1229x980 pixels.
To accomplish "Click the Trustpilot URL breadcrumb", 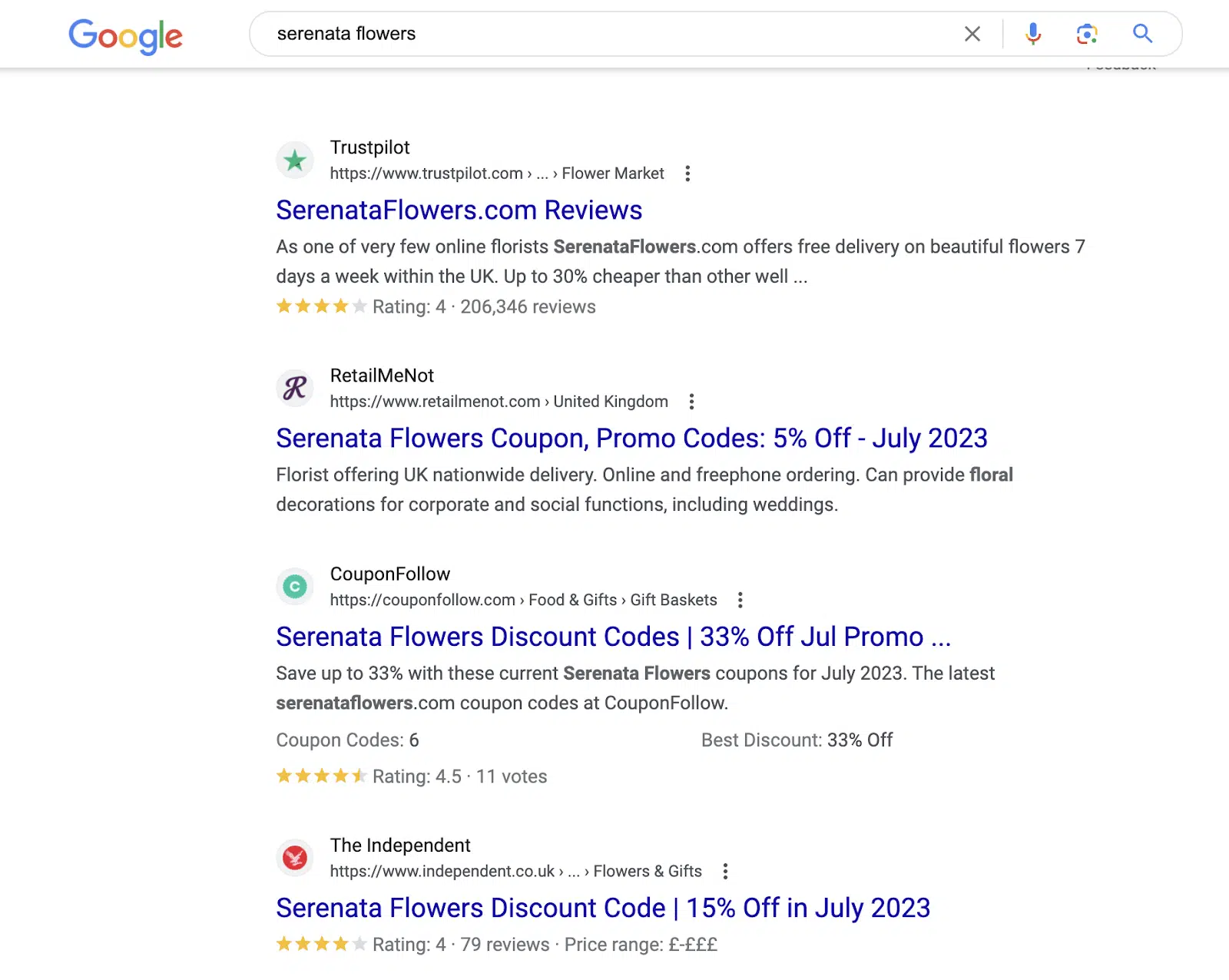I will [496, 174].
